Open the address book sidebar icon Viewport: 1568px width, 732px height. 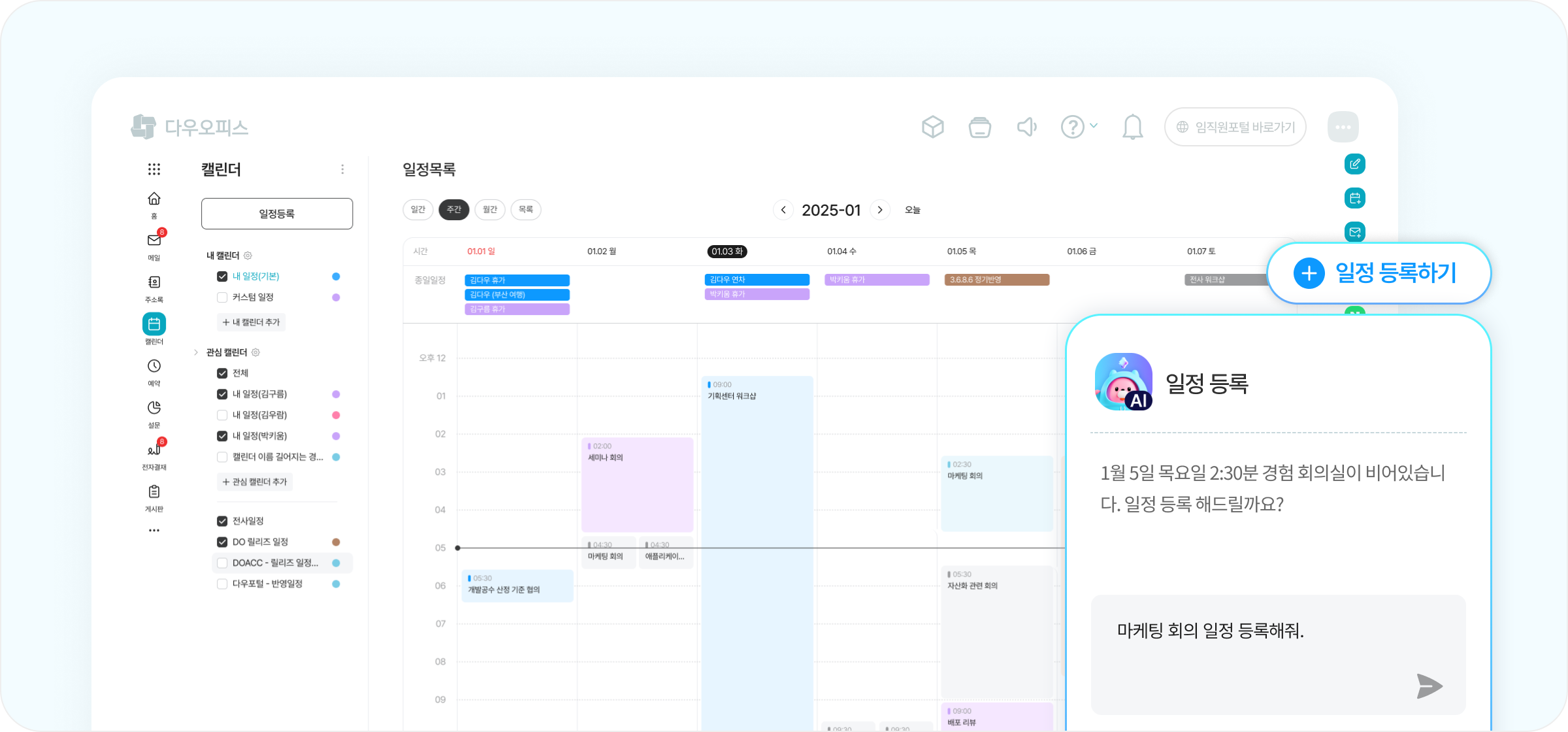click(154, 282)
